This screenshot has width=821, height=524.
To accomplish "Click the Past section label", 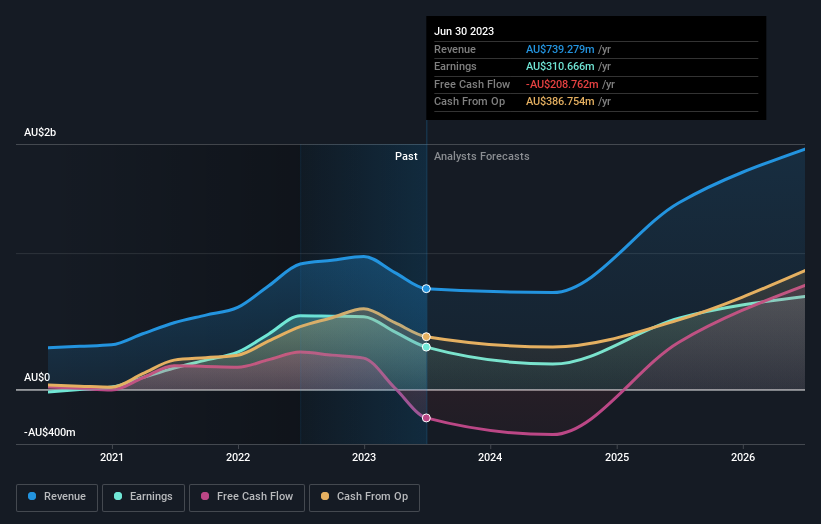I will click(406, 157).
